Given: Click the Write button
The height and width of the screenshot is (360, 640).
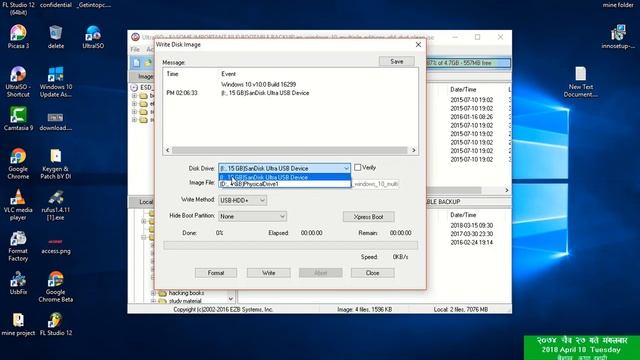Looking at the screenshot, I should coord(269,273).
